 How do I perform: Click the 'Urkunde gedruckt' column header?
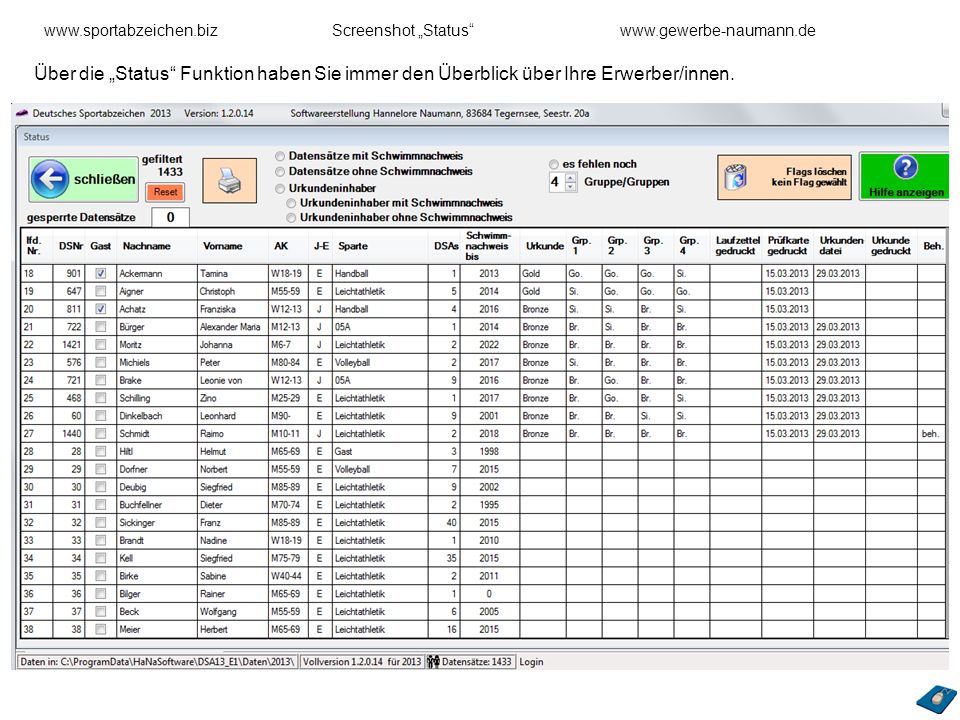pyautogui.click(x=891, y=246)
